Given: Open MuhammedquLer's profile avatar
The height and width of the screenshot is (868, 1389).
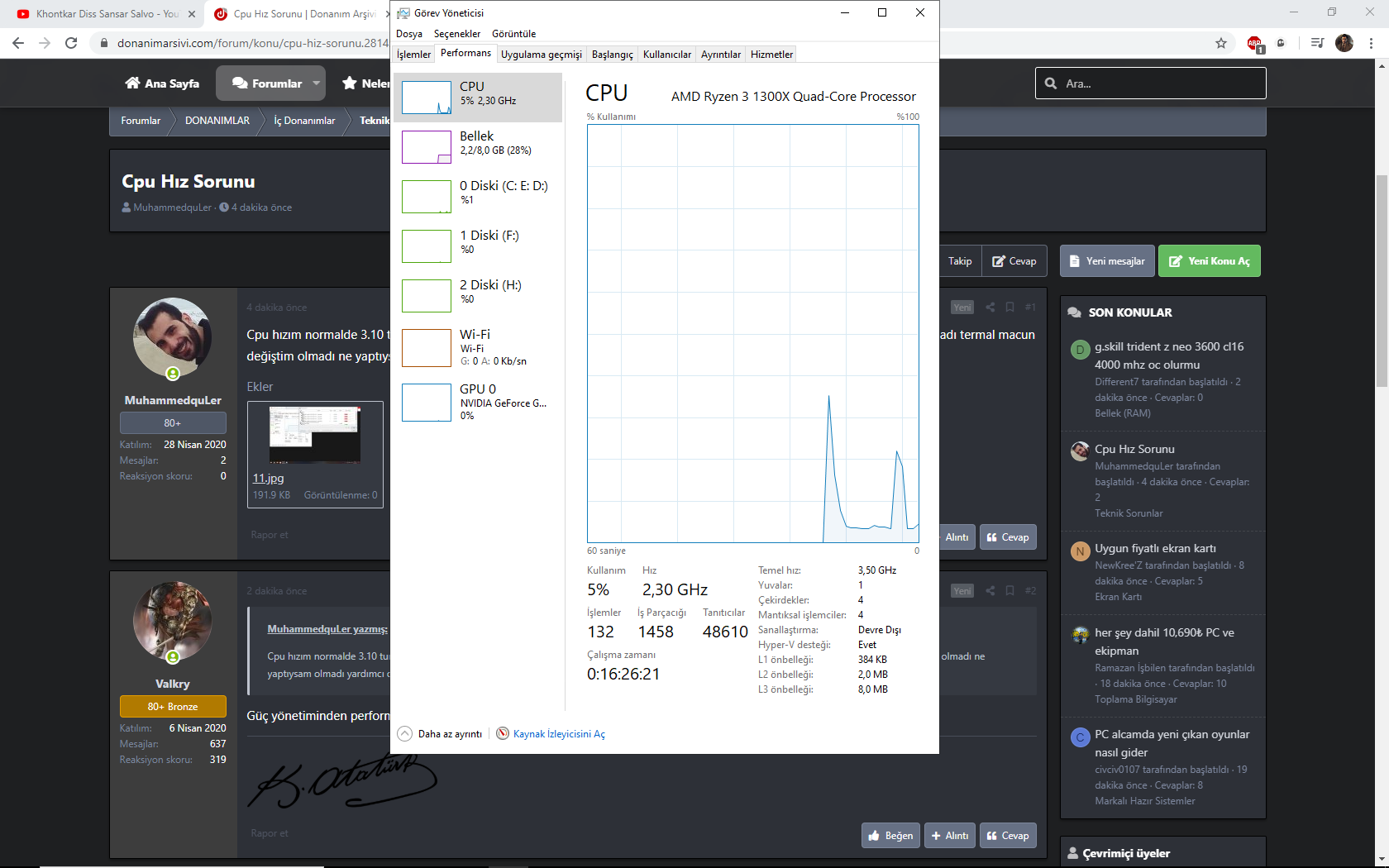Looking at the screenshot, I should coord(172,336).
